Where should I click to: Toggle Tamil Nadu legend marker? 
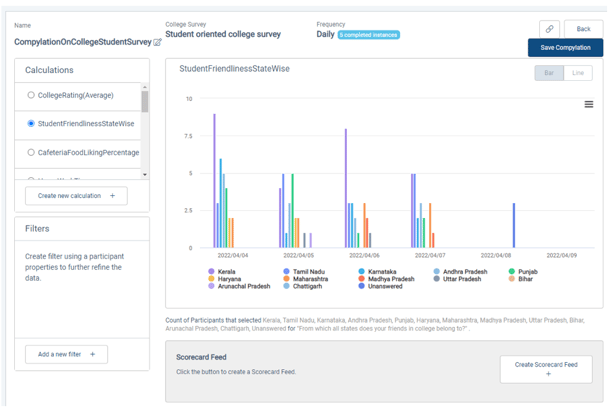(x=286, y=271)
